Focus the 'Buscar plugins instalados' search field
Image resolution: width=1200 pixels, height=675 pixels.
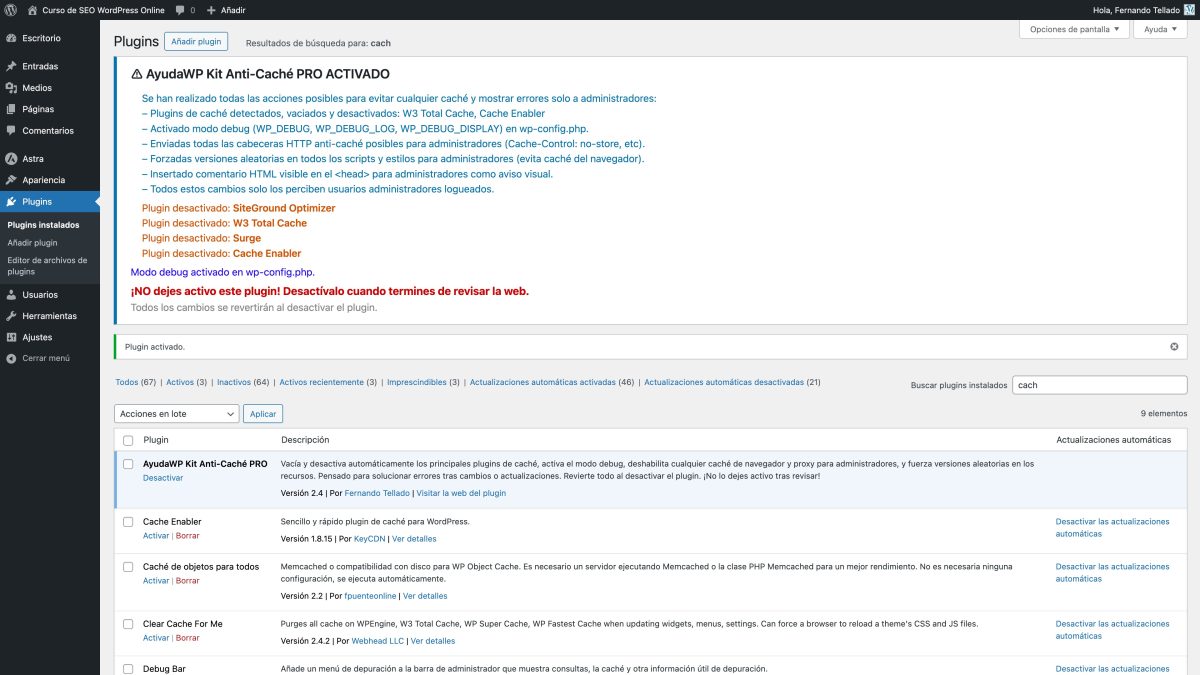[1099, 385]
